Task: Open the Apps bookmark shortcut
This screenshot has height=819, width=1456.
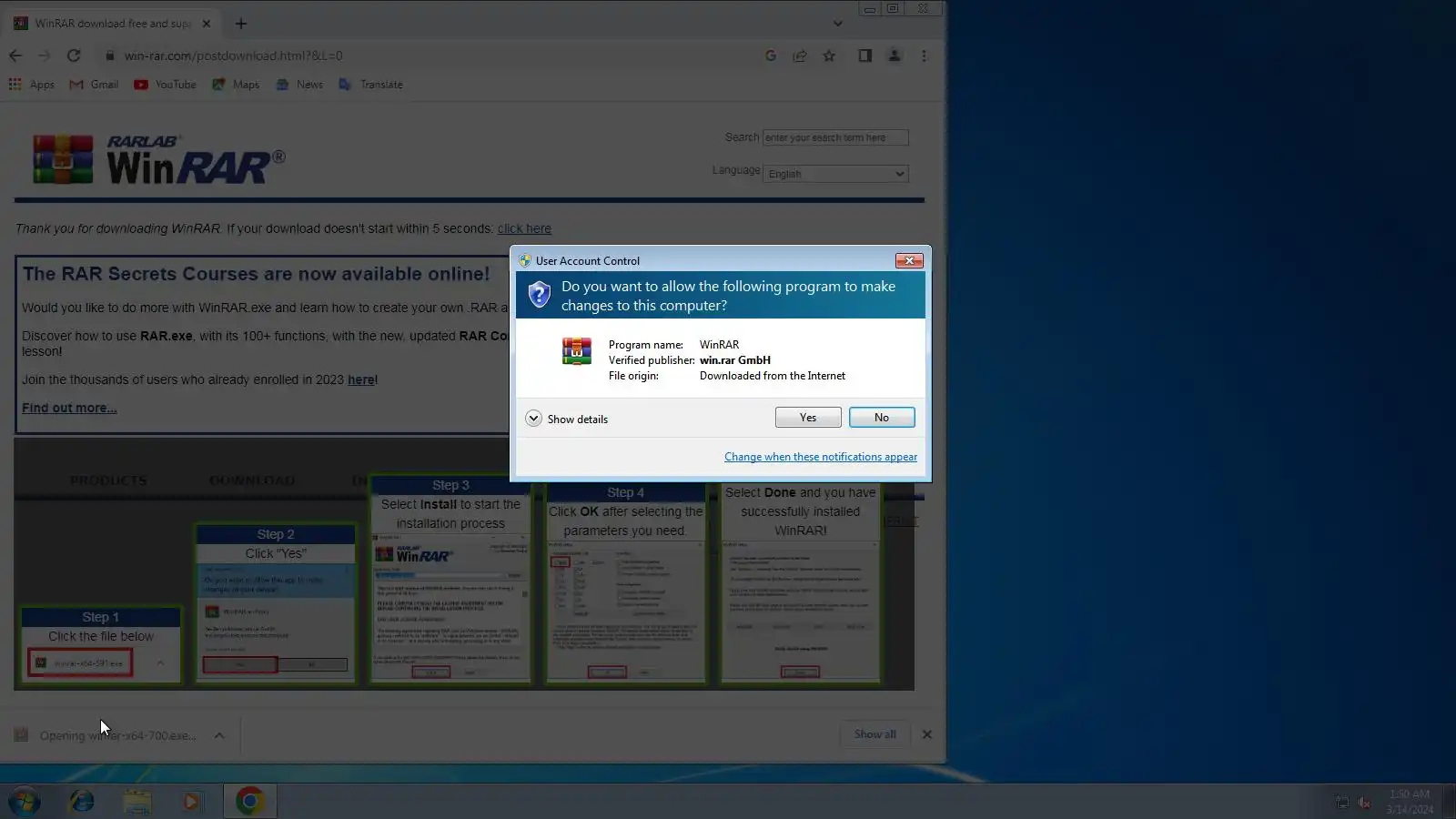Action: point(32,85)
